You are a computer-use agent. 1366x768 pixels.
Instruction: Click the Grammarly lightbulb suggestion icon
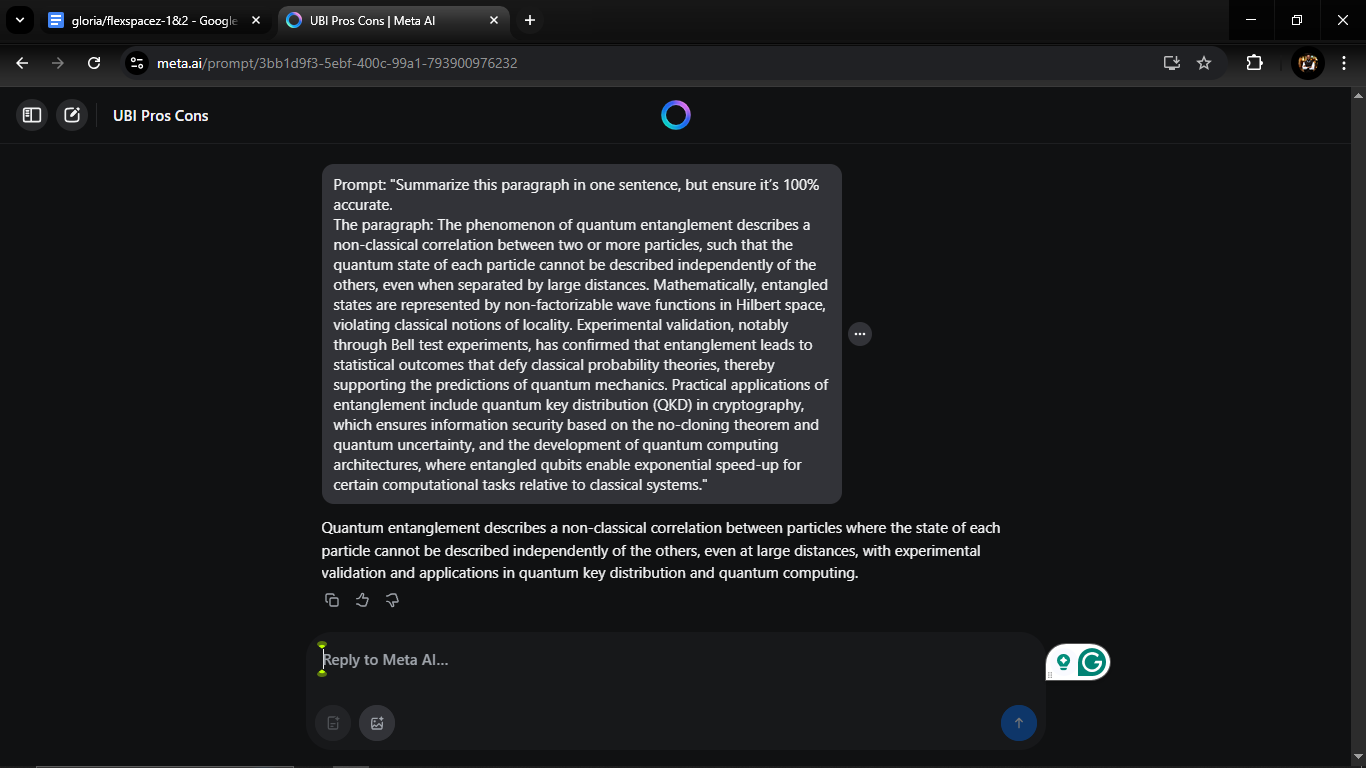pyautogui.click(x=1063, y=662)
